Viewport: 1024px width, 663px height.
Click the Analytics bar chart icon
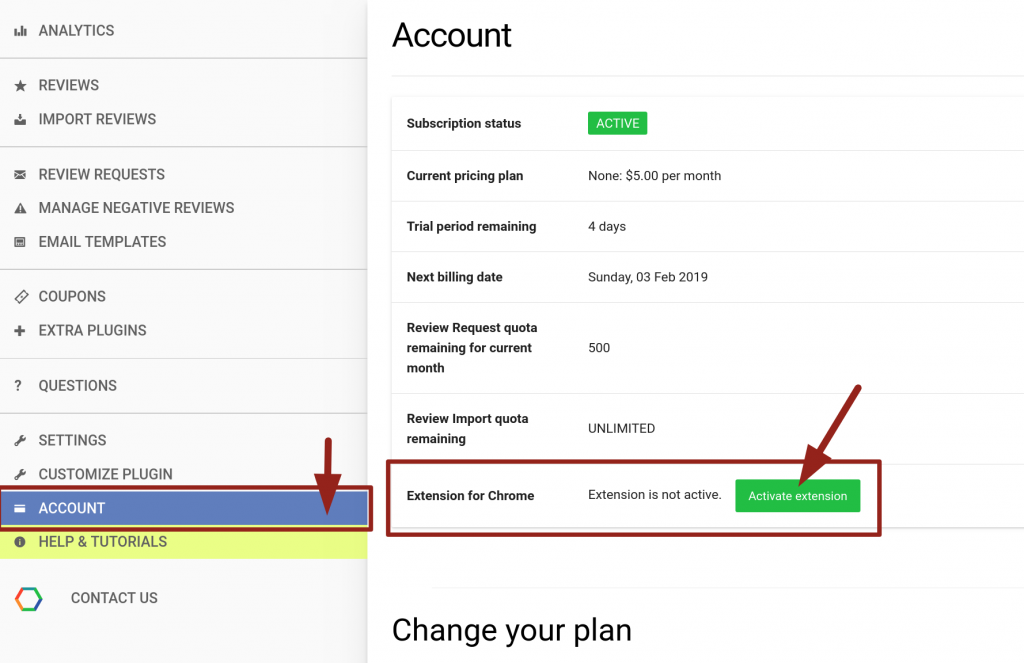click(x=20, y=31)
